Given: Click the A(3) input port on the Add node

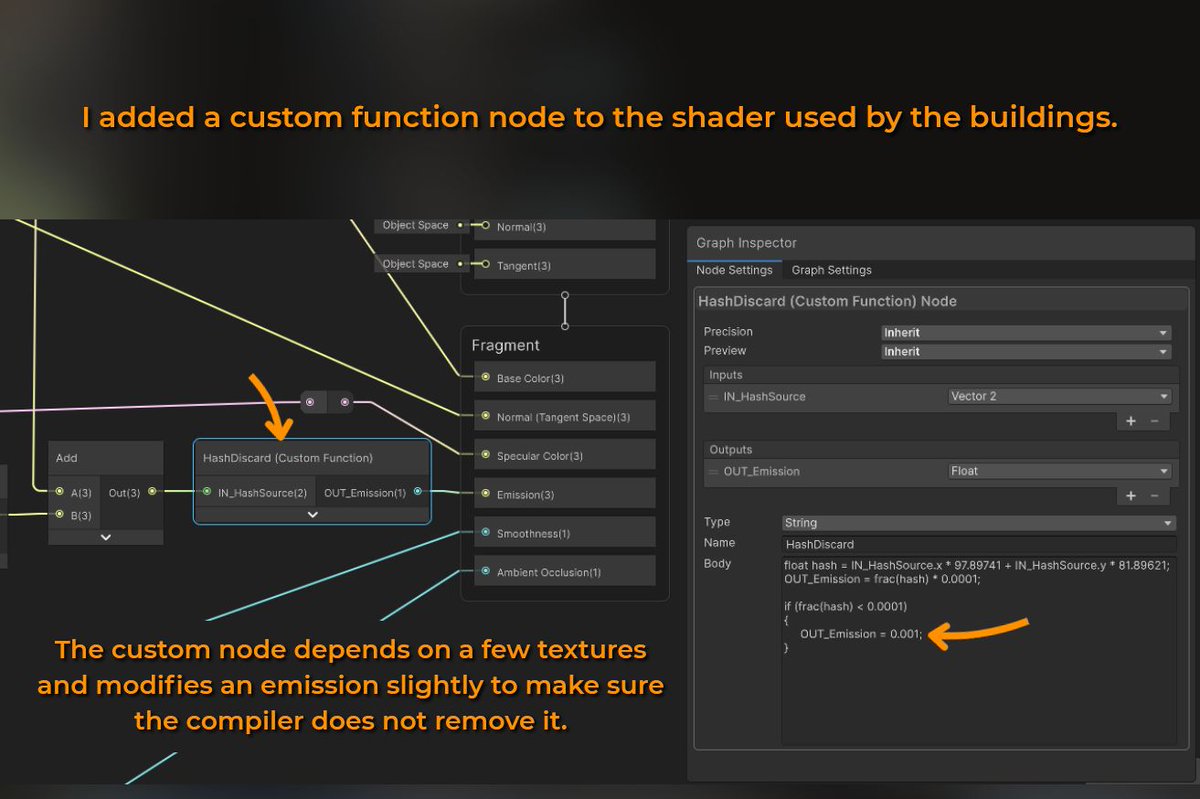Looking at the screenshot, I should [x=60, y=491].
